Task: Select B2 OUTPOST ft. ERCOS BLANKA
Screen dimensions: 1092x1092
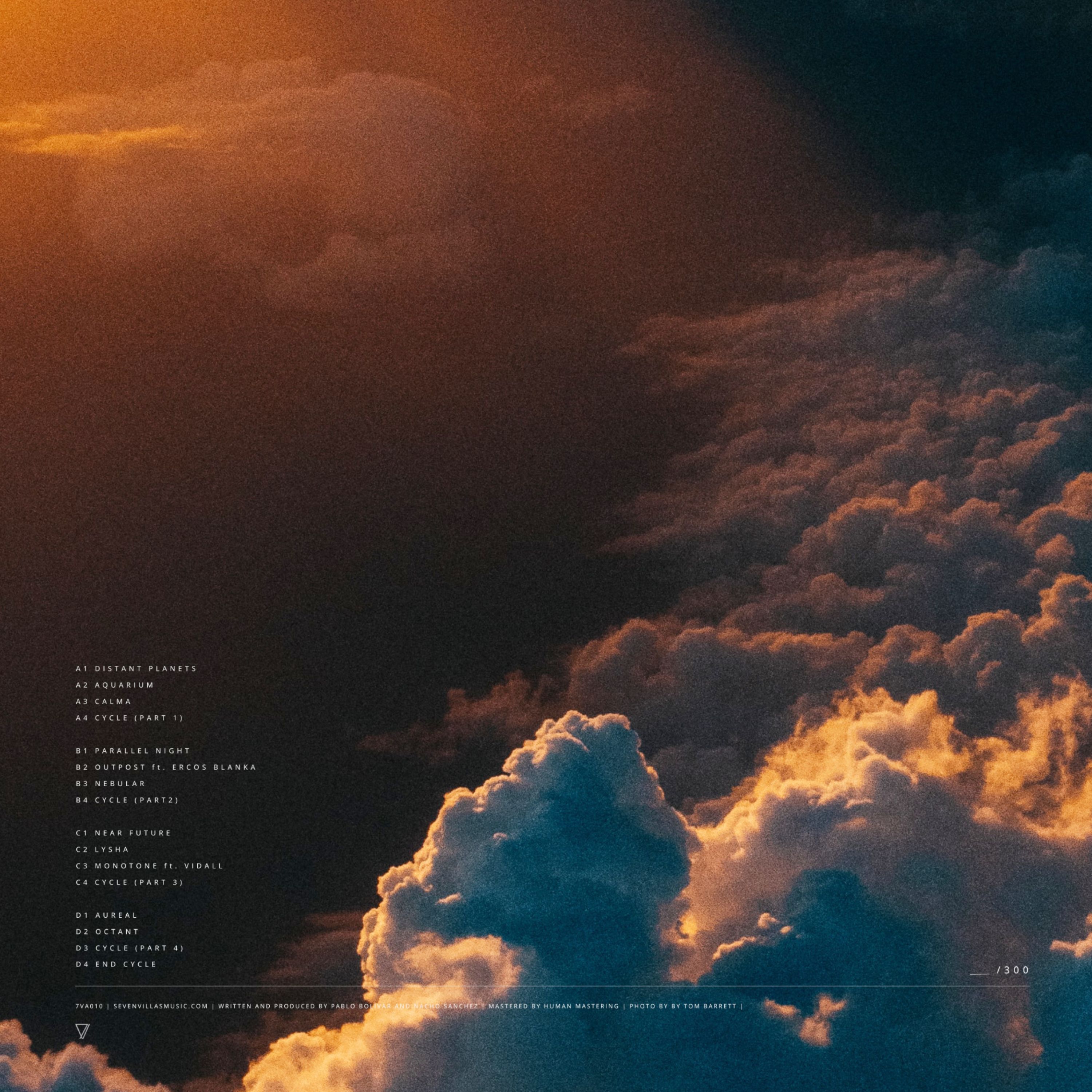Action: (166, 767)
